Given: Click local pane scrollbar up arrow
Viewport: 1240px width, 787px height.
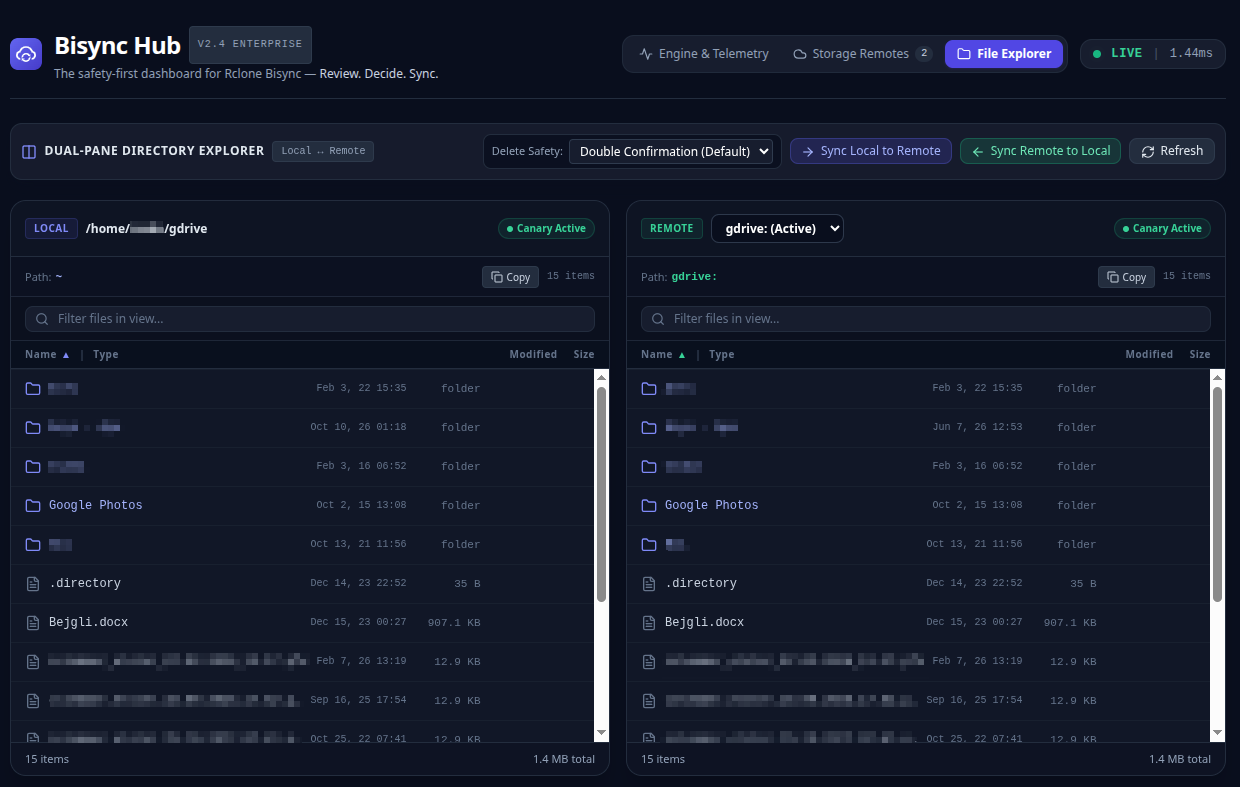Looking at the screenshot, I should (602, 377).
